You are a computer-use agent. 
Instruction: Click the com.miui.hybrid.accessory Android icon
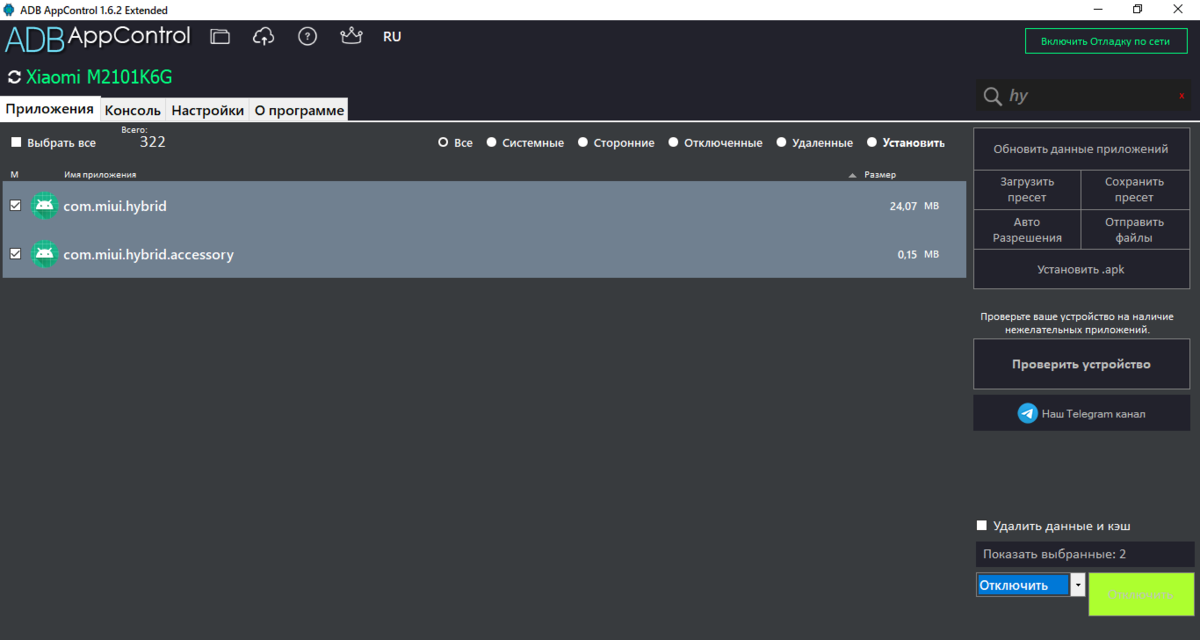44,254
